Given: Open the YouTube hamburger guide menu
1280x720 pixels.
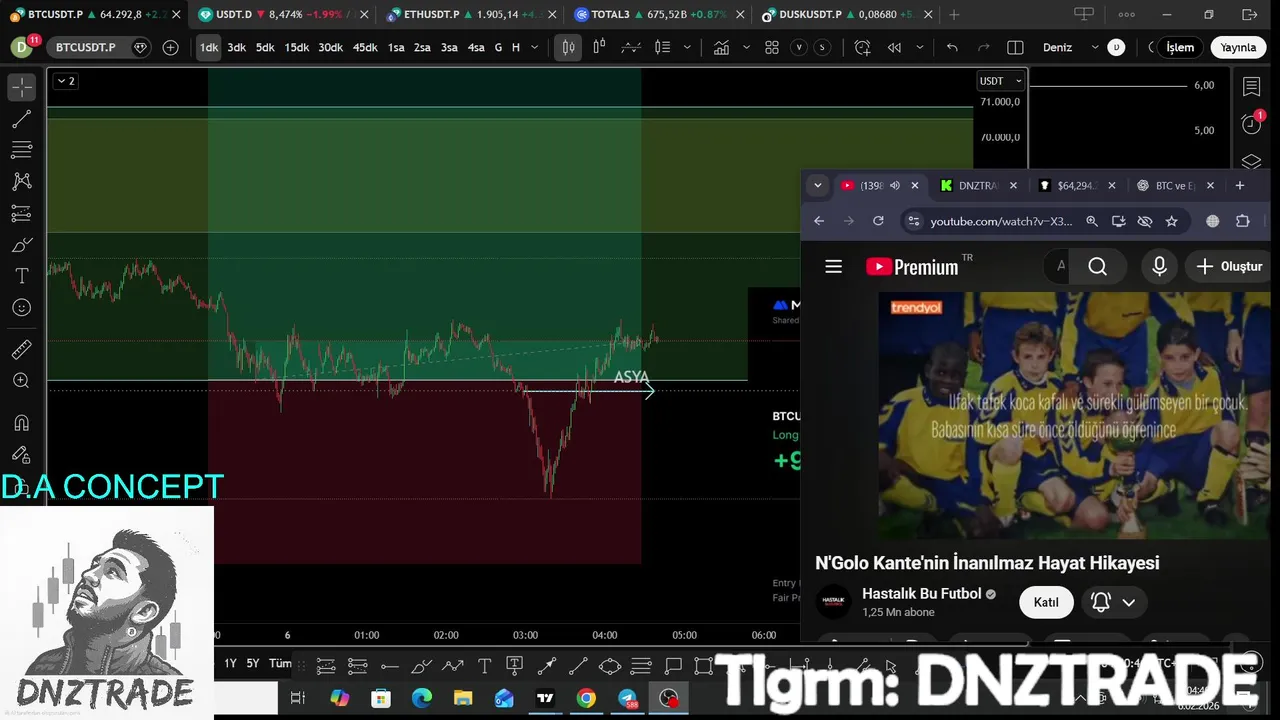Looking at the screenshot, I should [834, 266].
